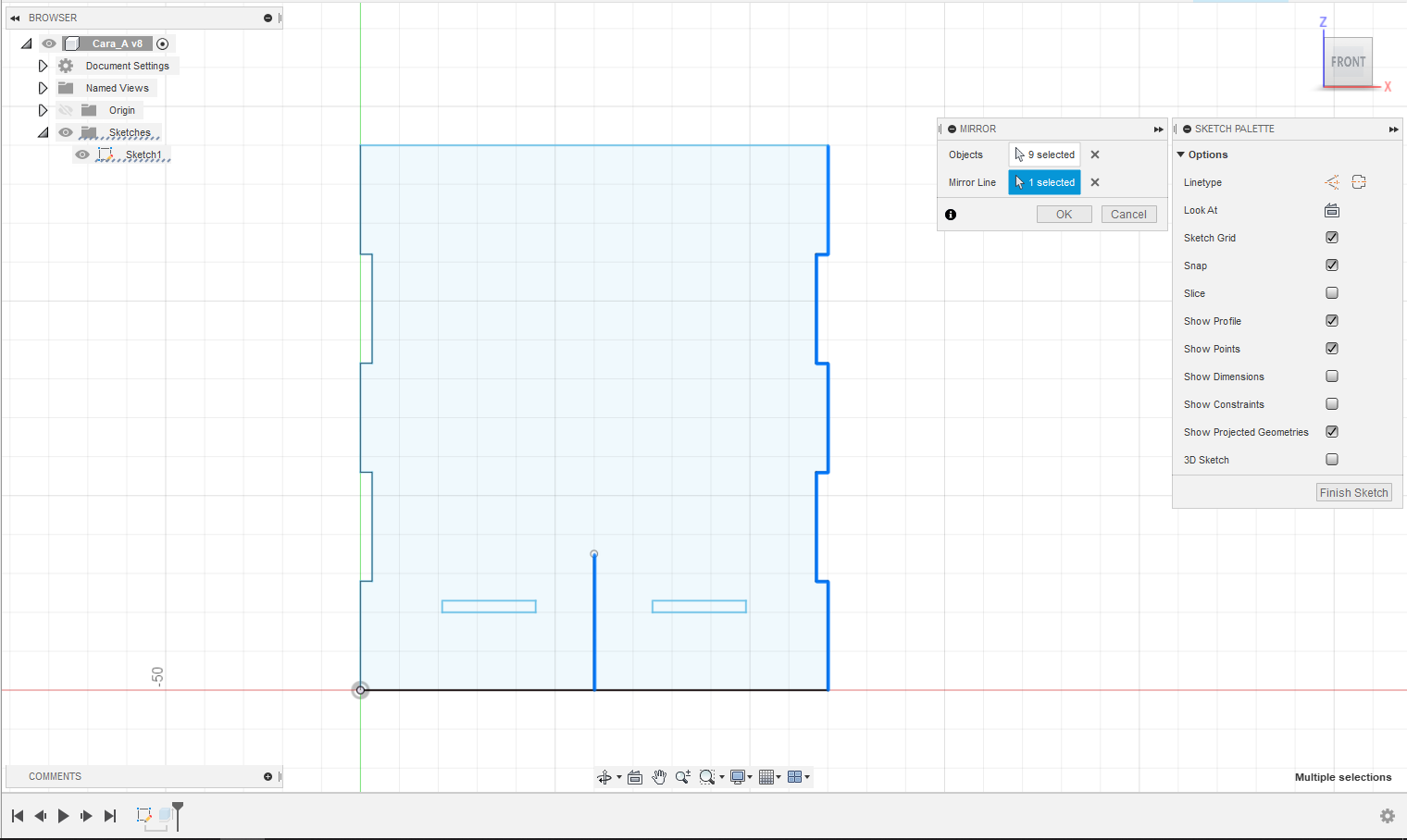The image size is (1407, 840).
Task: Open the Orbit tool in navigation bar
Action: 604,777
